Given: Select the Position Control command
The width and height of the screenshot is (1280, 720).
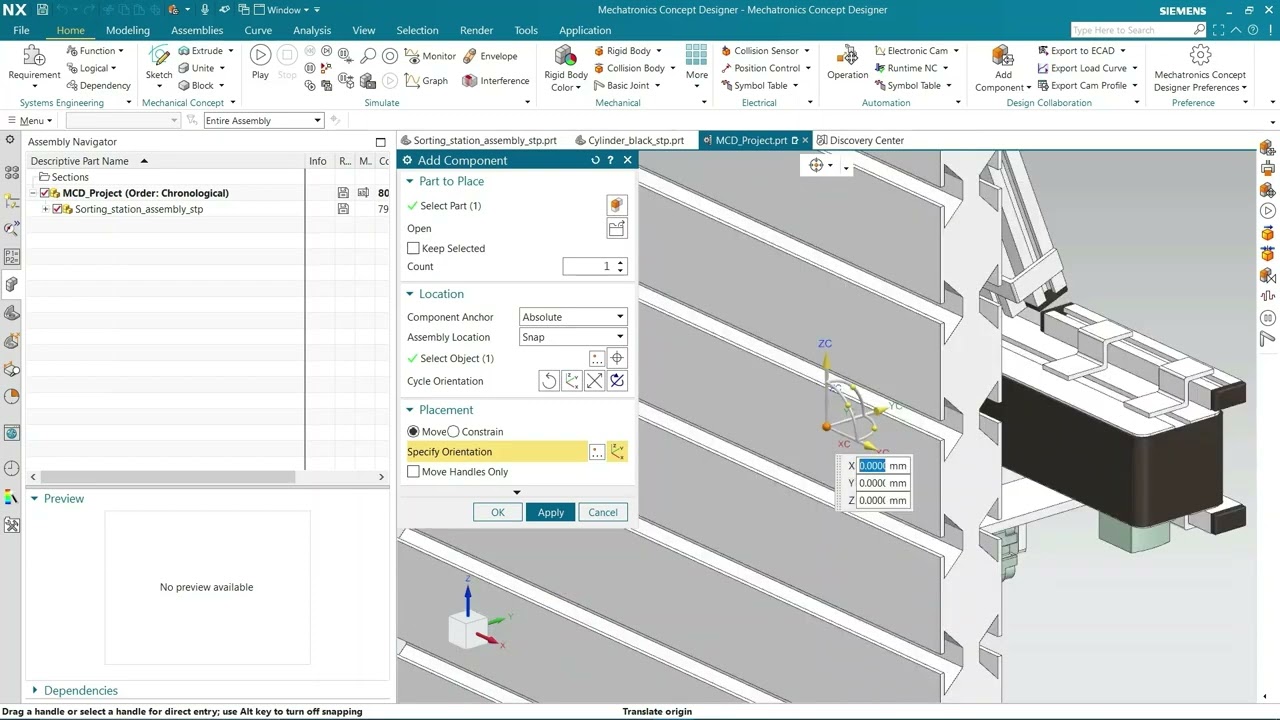Looking at the screenshot, I should click(759, 68).
